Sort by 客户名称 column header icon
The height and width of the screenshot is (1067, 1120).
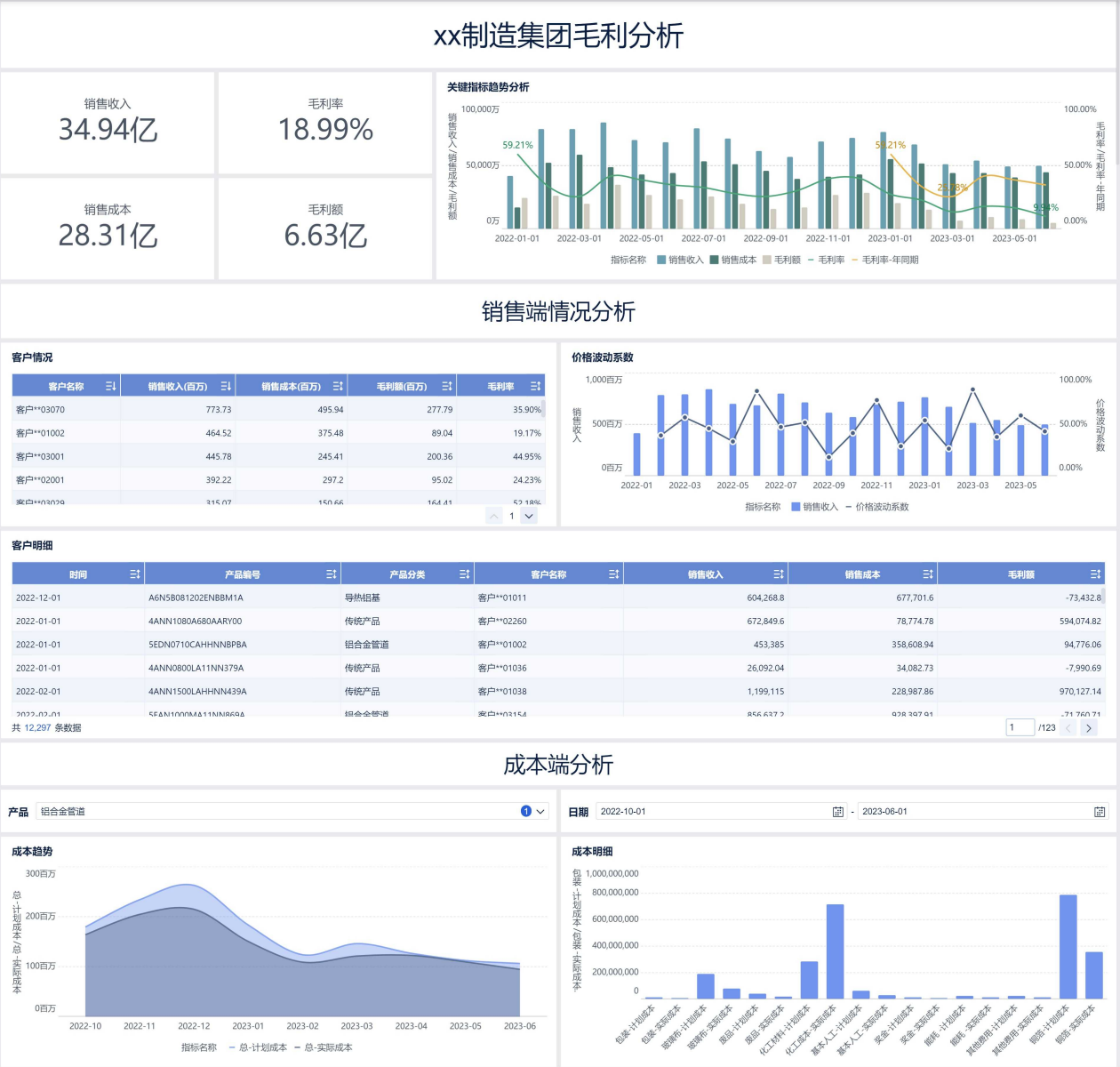(110, 386)
